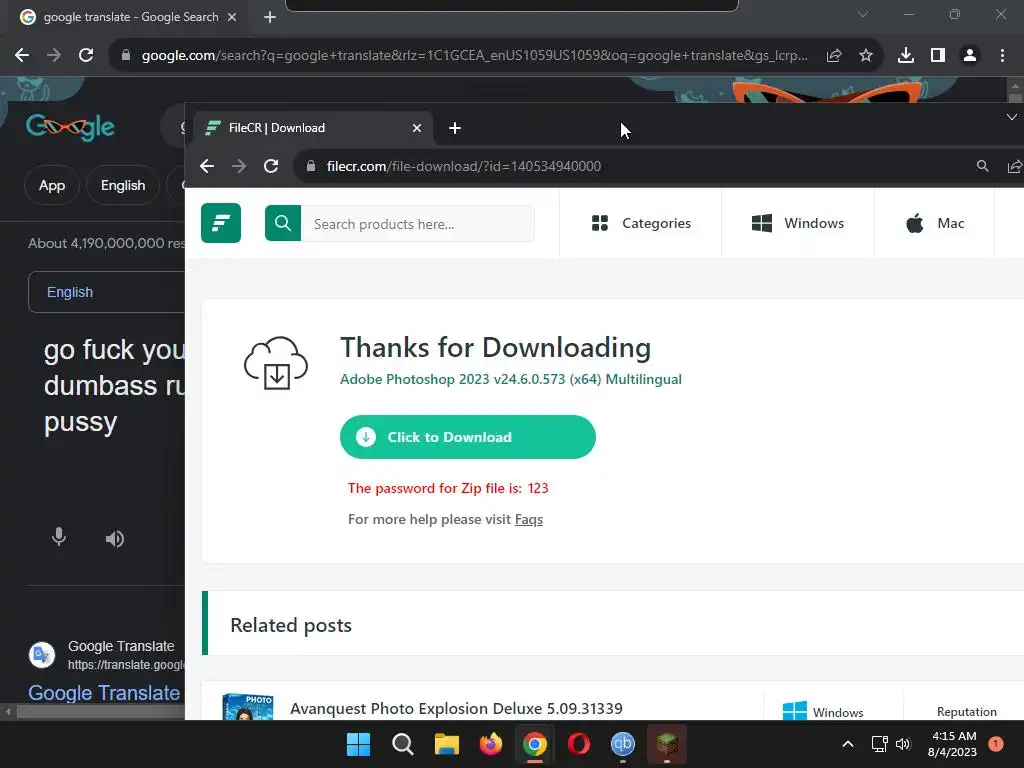Click the filecr.com address bar

464,166
